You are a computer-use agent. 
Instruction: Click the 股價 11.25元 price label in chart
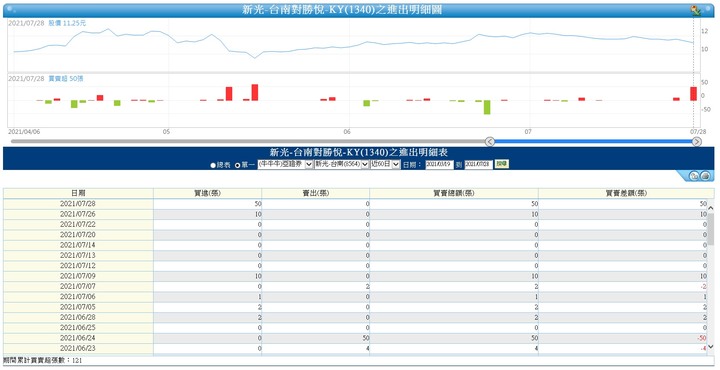(67, 23)
